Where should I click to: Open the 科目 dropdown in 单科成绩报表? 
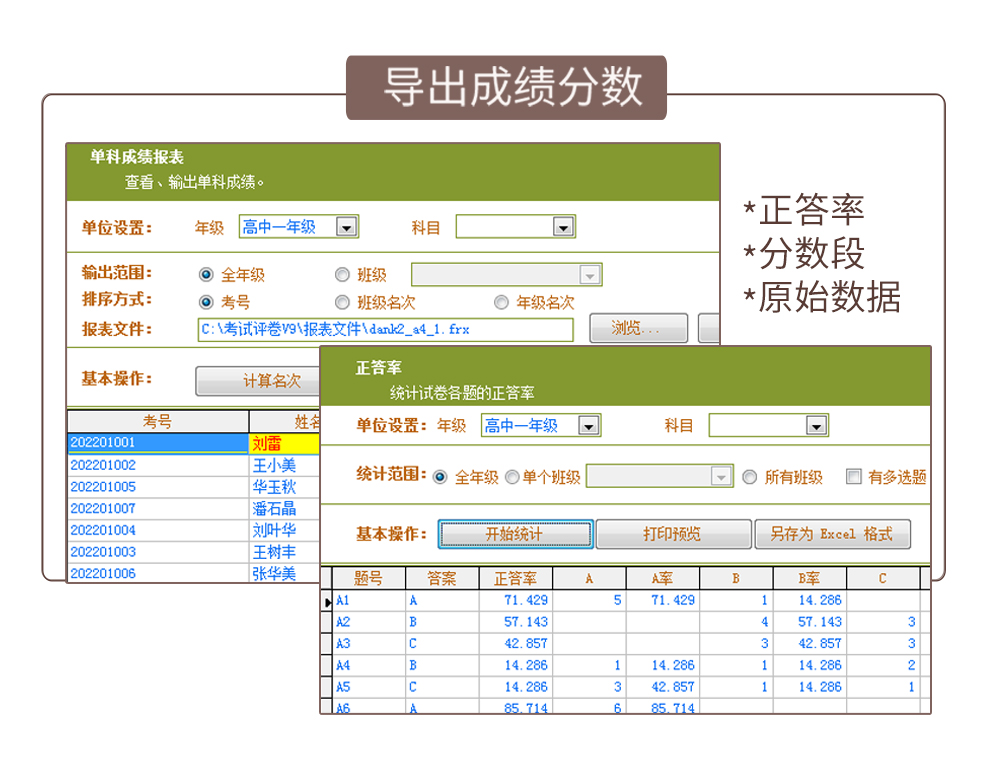[x=563, y=227]
